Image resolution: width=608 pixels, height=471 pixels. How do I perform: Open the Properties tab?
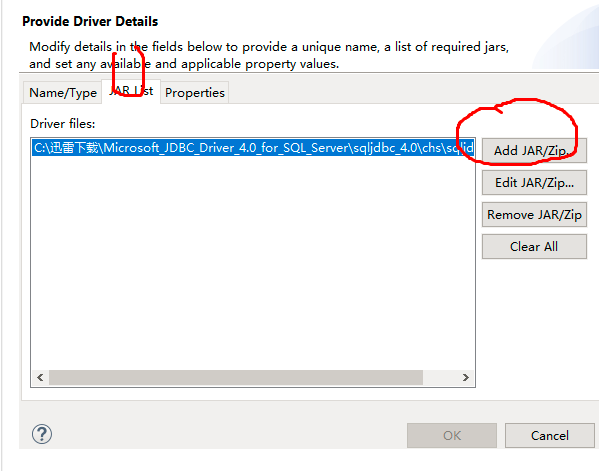click(195, 93)
